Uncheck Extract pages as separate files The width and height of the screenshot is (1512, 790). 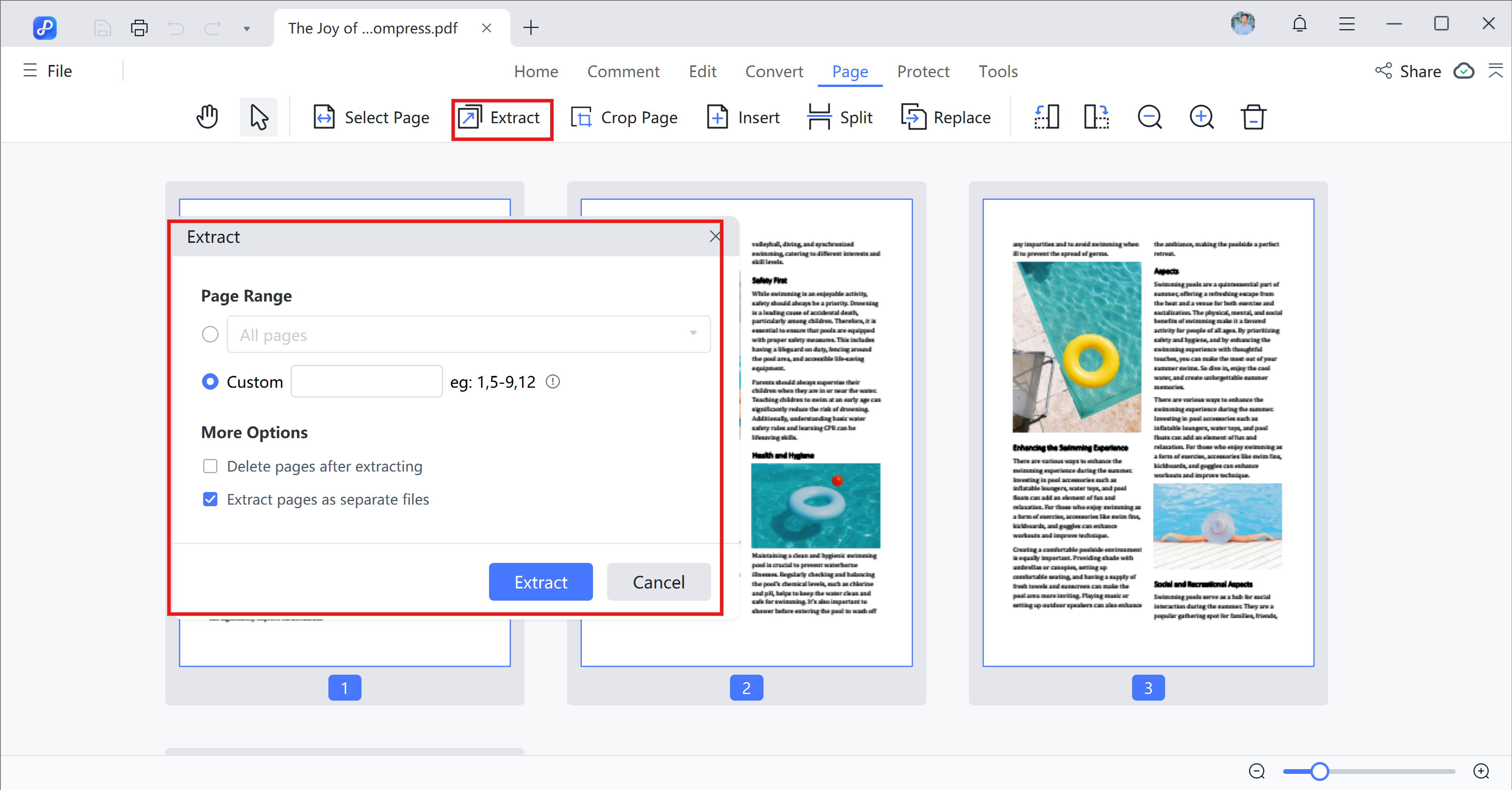(x=209, y=500)
